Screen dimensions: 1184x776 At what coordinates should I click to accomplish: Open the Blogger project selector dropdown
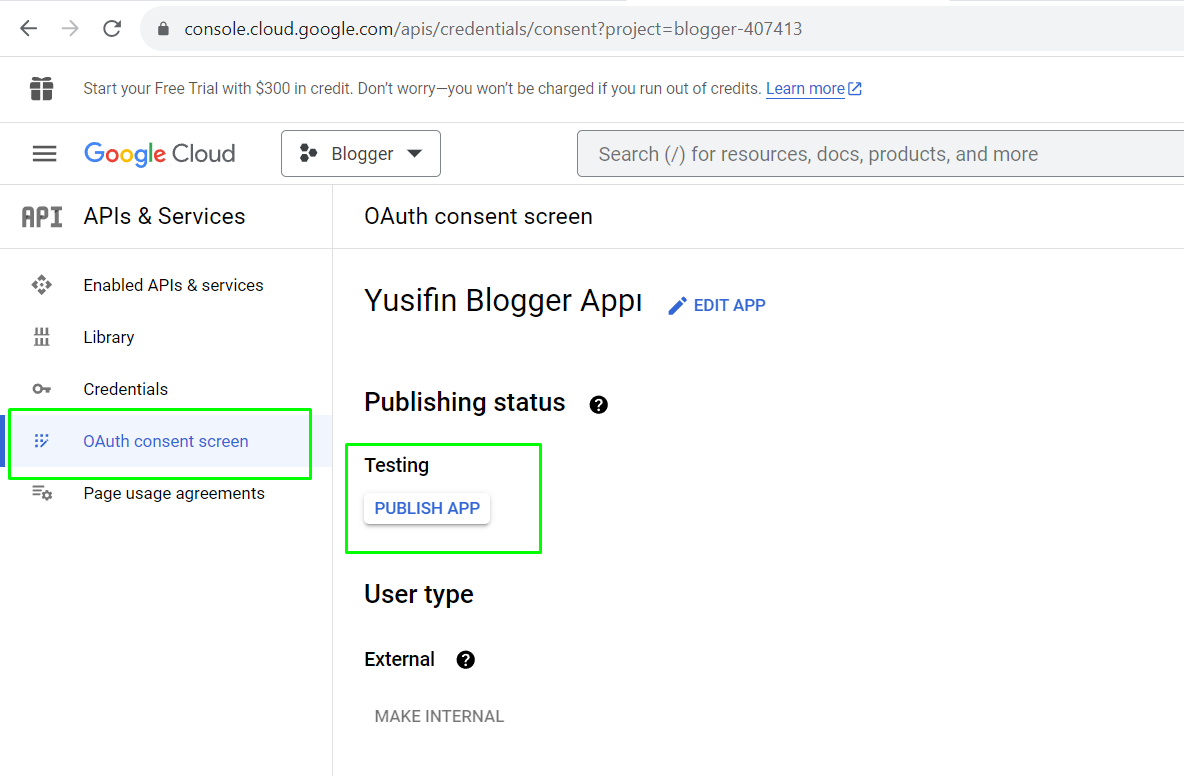click(361, 154)
